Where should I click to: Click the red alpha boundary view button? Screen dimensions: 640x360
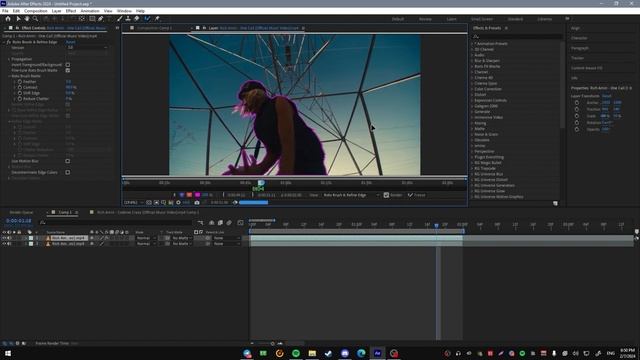coord(189,195)
